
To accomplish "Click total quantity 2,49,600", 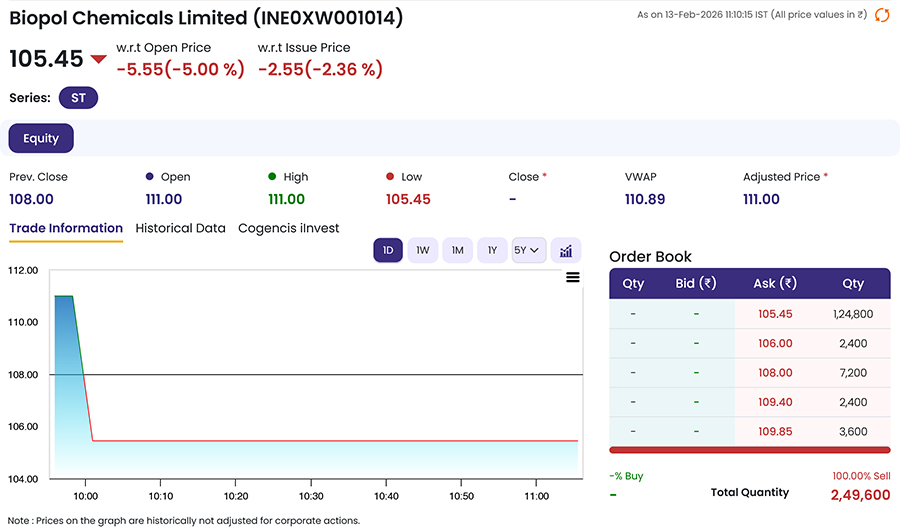I will click(860, 495).
